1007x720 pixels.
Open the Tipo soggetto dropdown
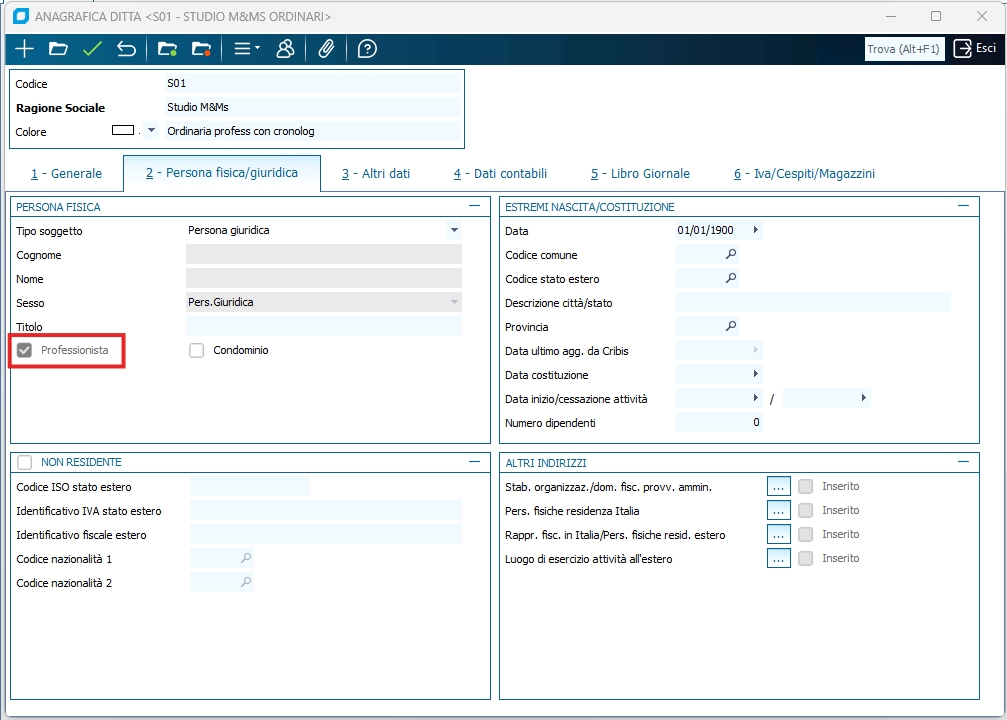(x=454, y=231)
